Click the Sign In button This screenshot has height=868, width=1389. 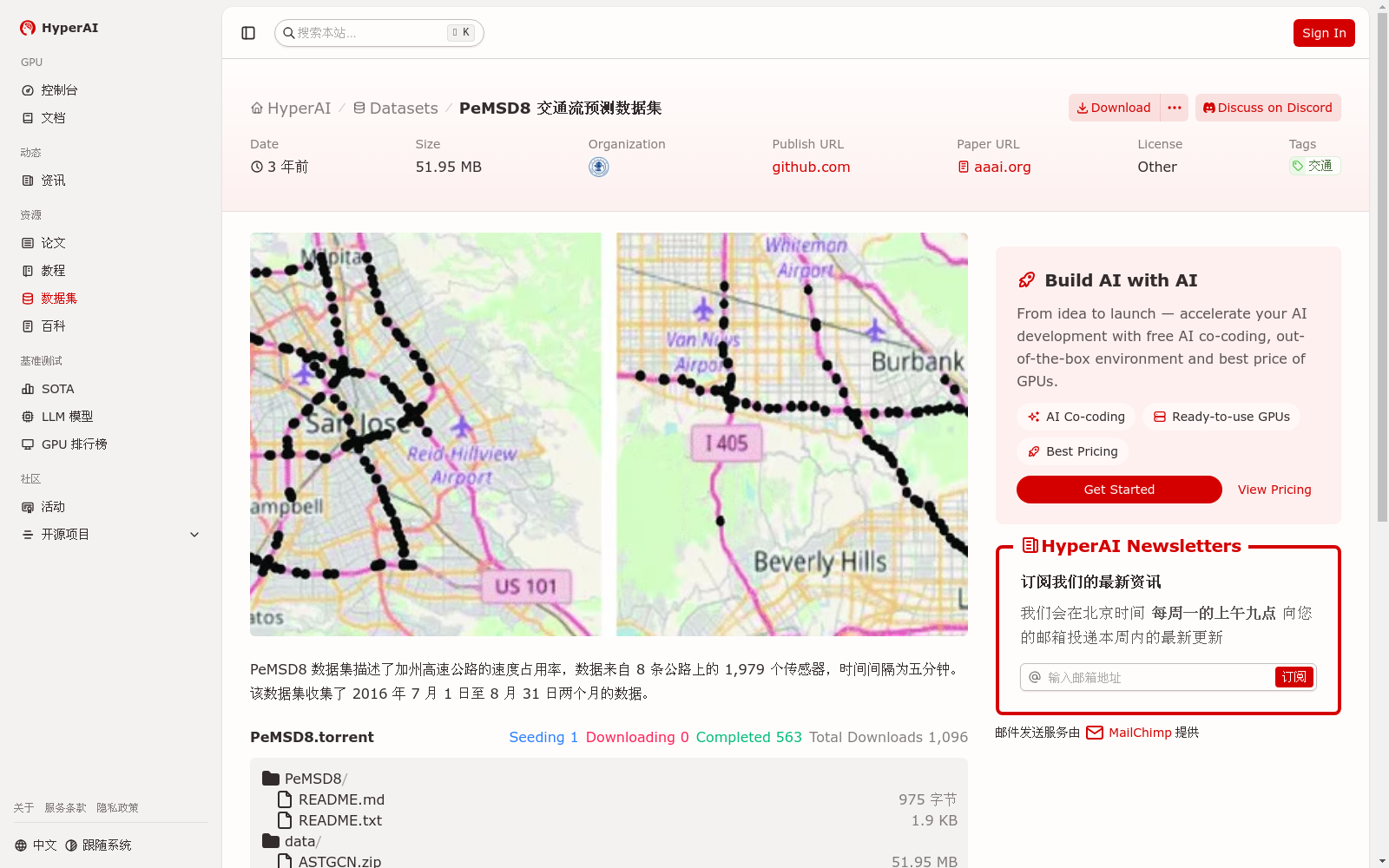pyautogui.click(x=1324, y=33)
